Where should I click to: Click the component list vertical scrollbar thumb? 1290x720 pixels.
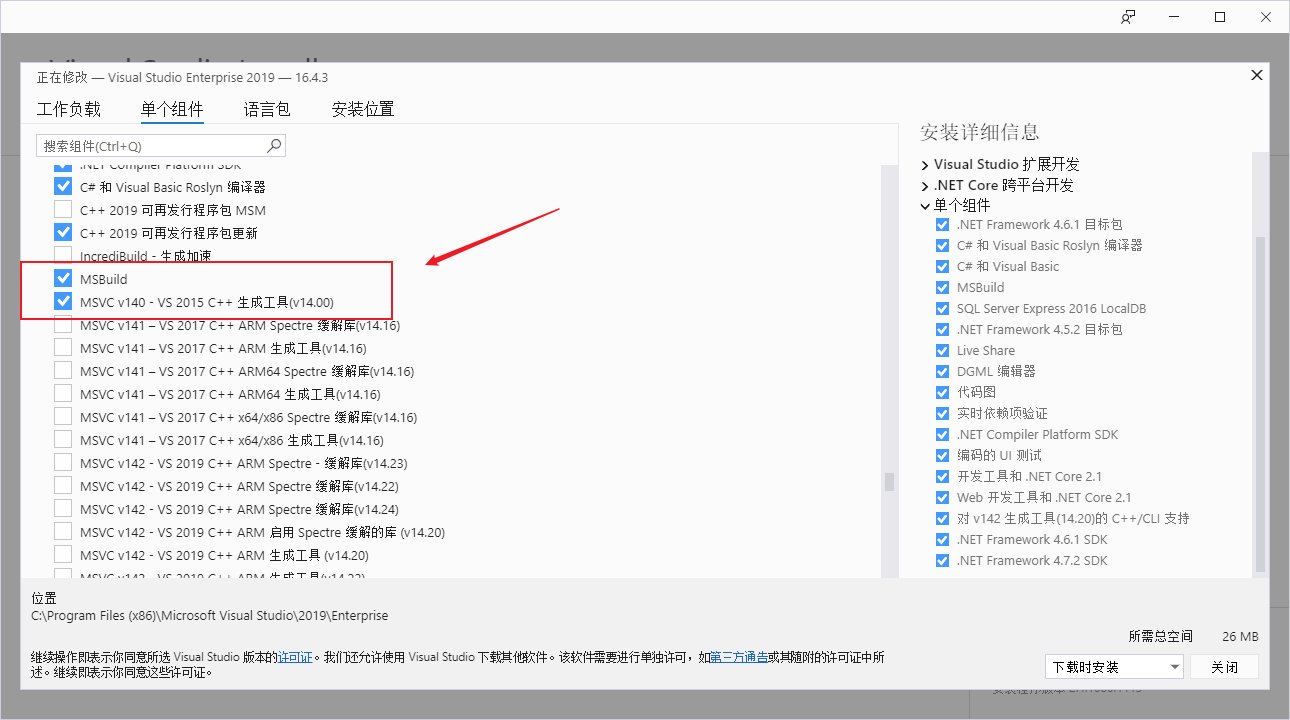coord(889,482)
